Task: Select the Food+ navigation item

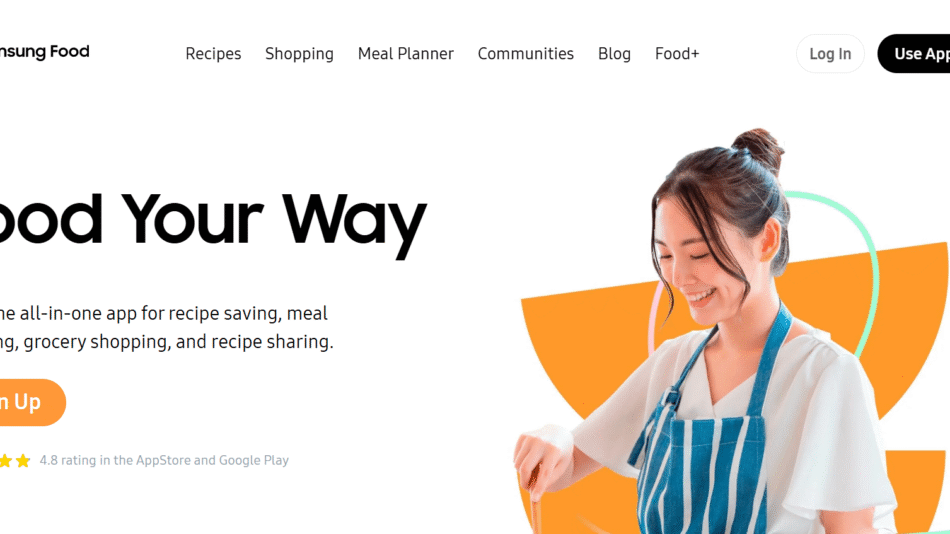Action: coord(677,54)
